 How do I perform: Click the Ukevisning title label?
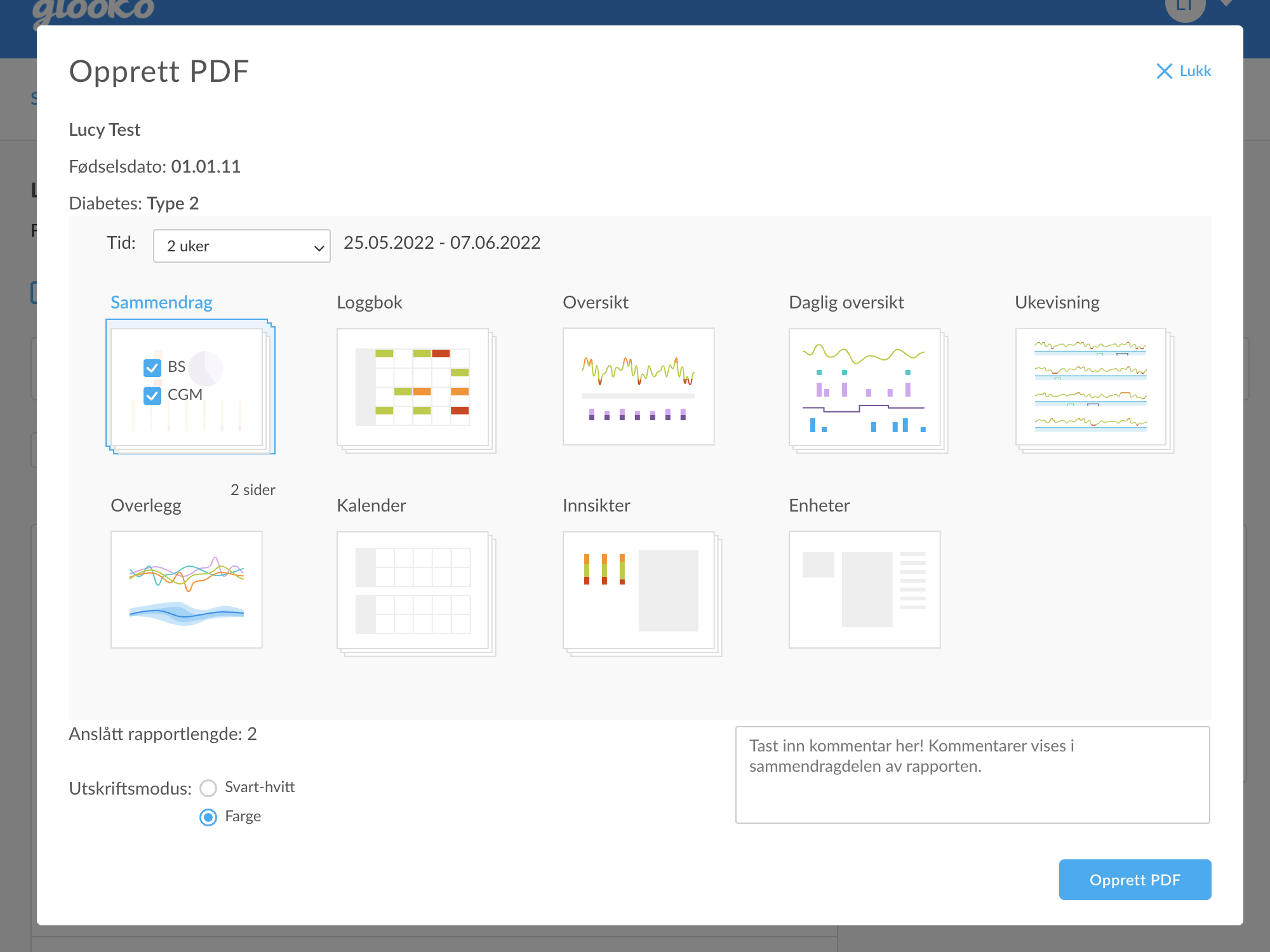pos(1057,302)
